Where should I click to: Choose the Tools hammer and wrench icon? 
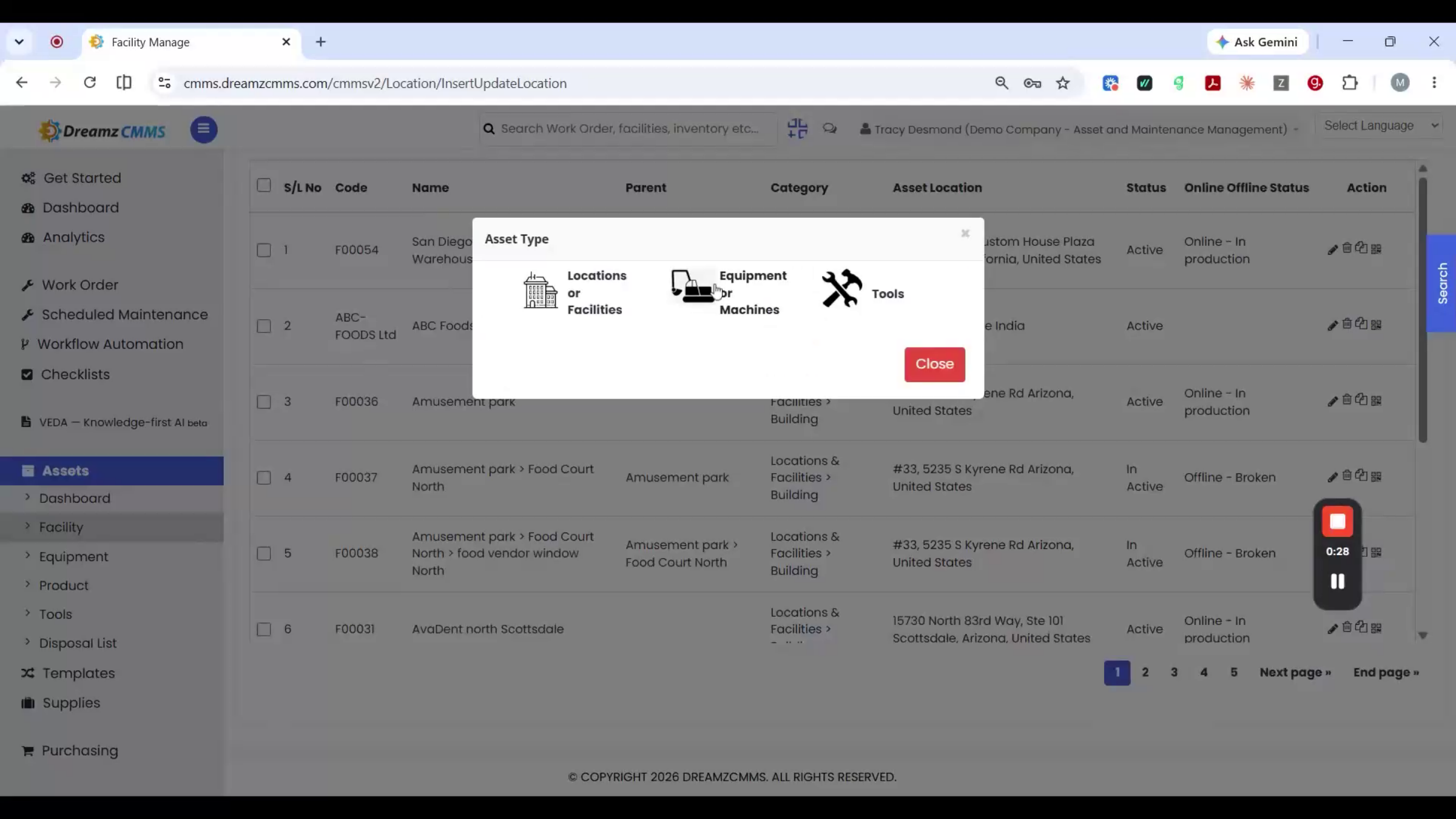841,288
